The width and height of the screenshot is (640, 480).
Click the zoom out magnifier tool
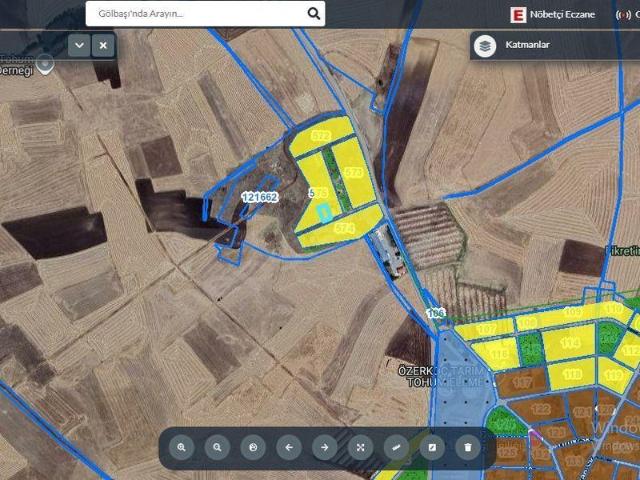217,447
